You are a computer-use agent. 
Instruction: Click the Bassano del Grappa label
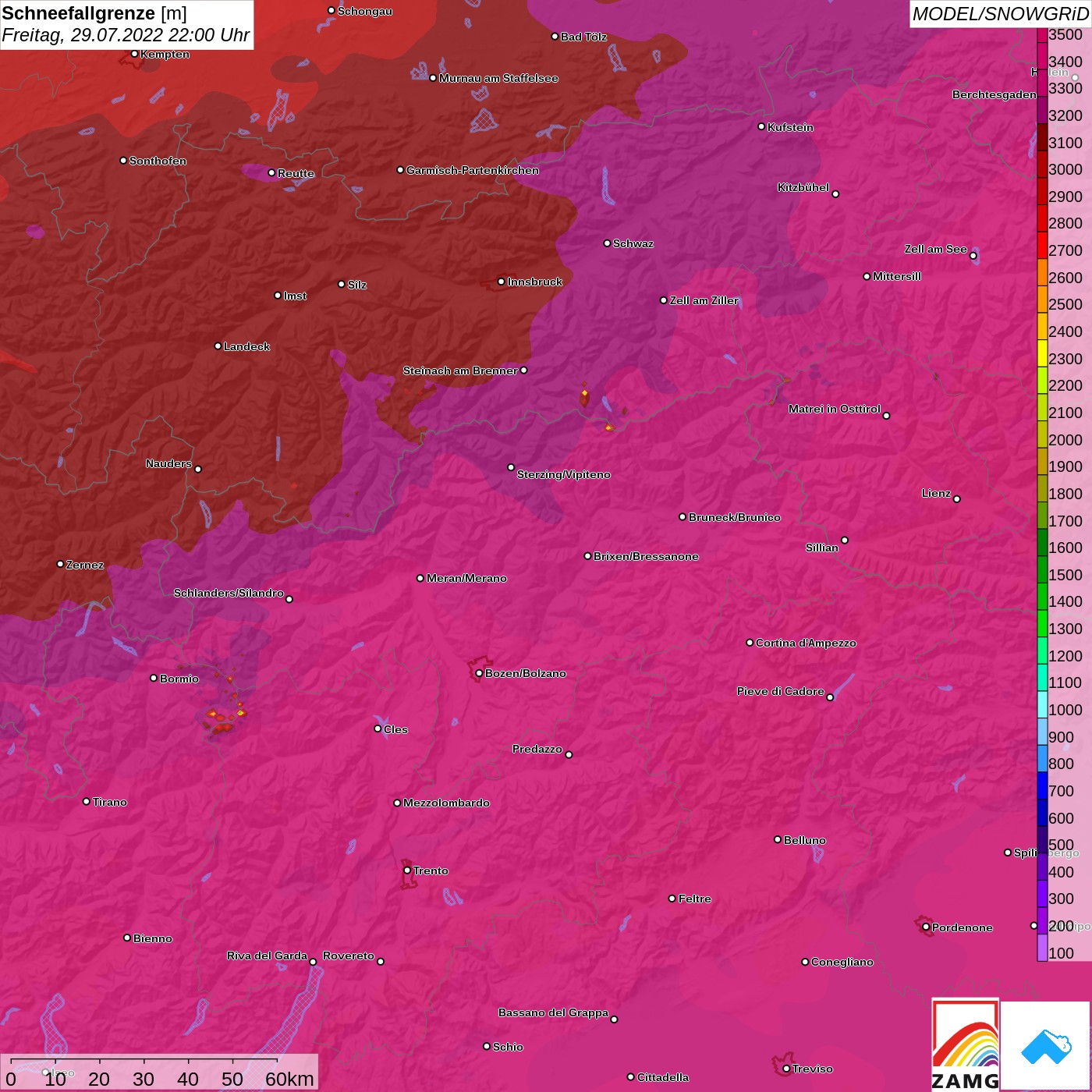tap(553, 1012)
